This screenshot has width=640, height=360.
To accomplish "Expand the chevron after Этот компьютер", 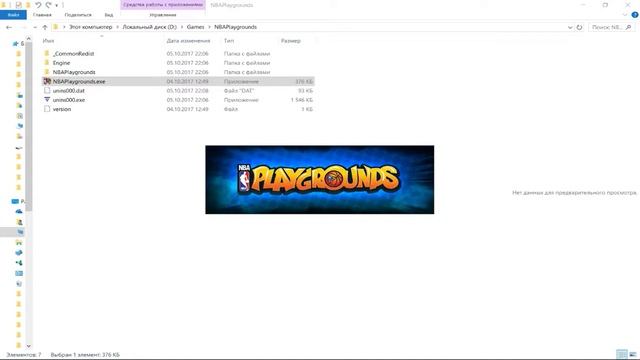I will coord(118,27).
